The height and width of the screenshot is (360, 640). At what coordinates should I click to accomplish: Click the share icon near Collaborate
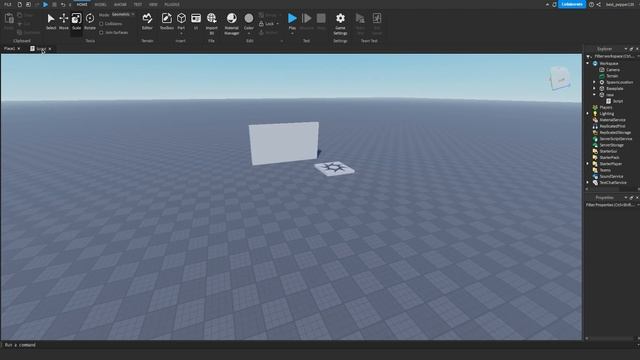598,4
